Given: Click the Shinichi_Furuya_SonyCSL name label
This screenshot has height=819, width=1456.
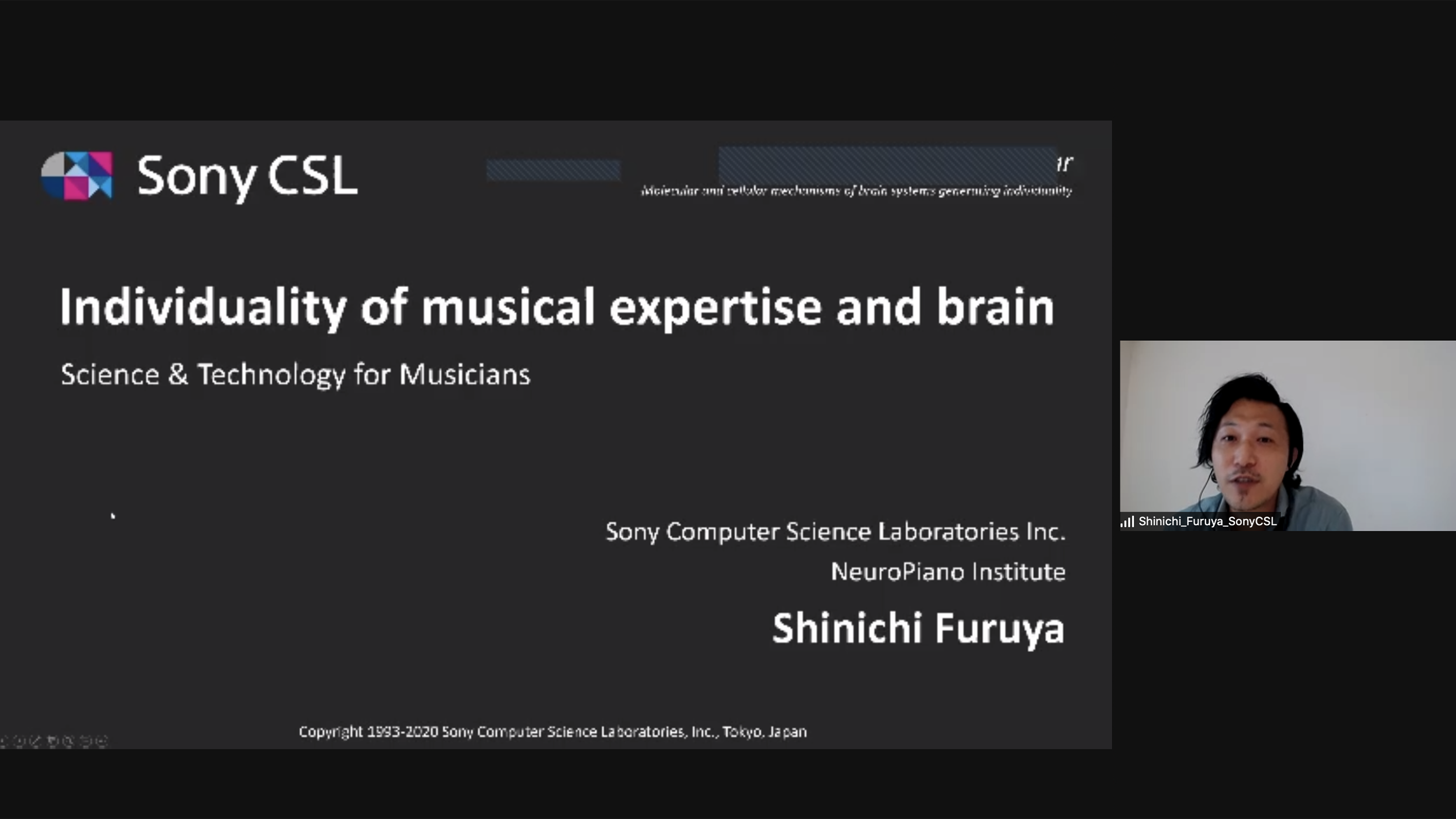Looking at the screenshot, I should [1207, 521].
